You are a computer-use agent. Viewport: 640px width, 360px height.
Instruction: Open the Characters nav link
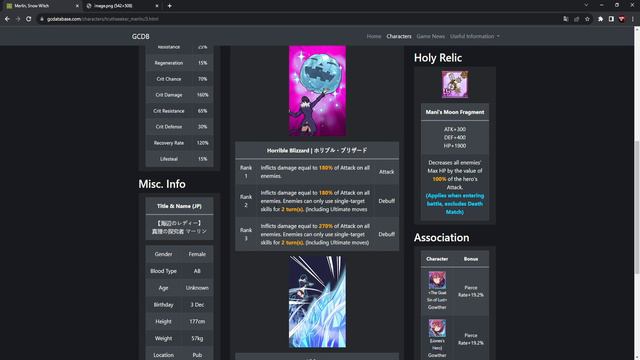tap(399, 36)
